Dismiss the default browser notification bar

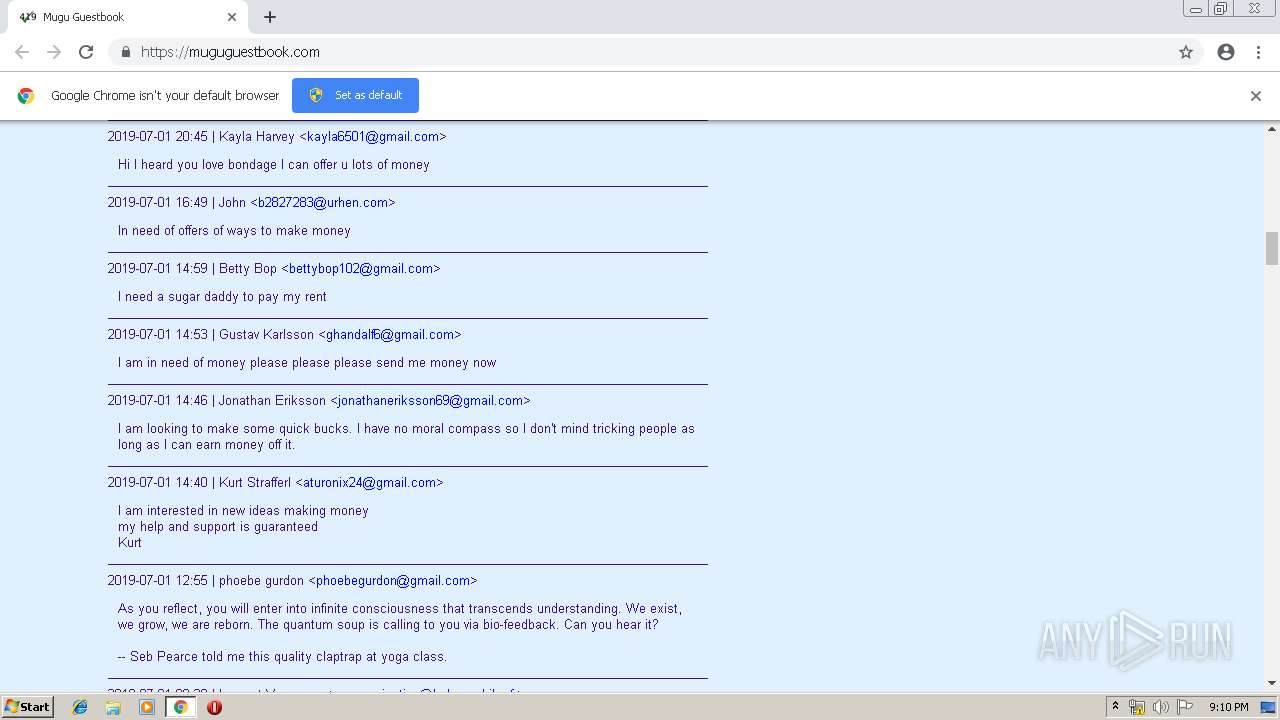coord(1256,96)
